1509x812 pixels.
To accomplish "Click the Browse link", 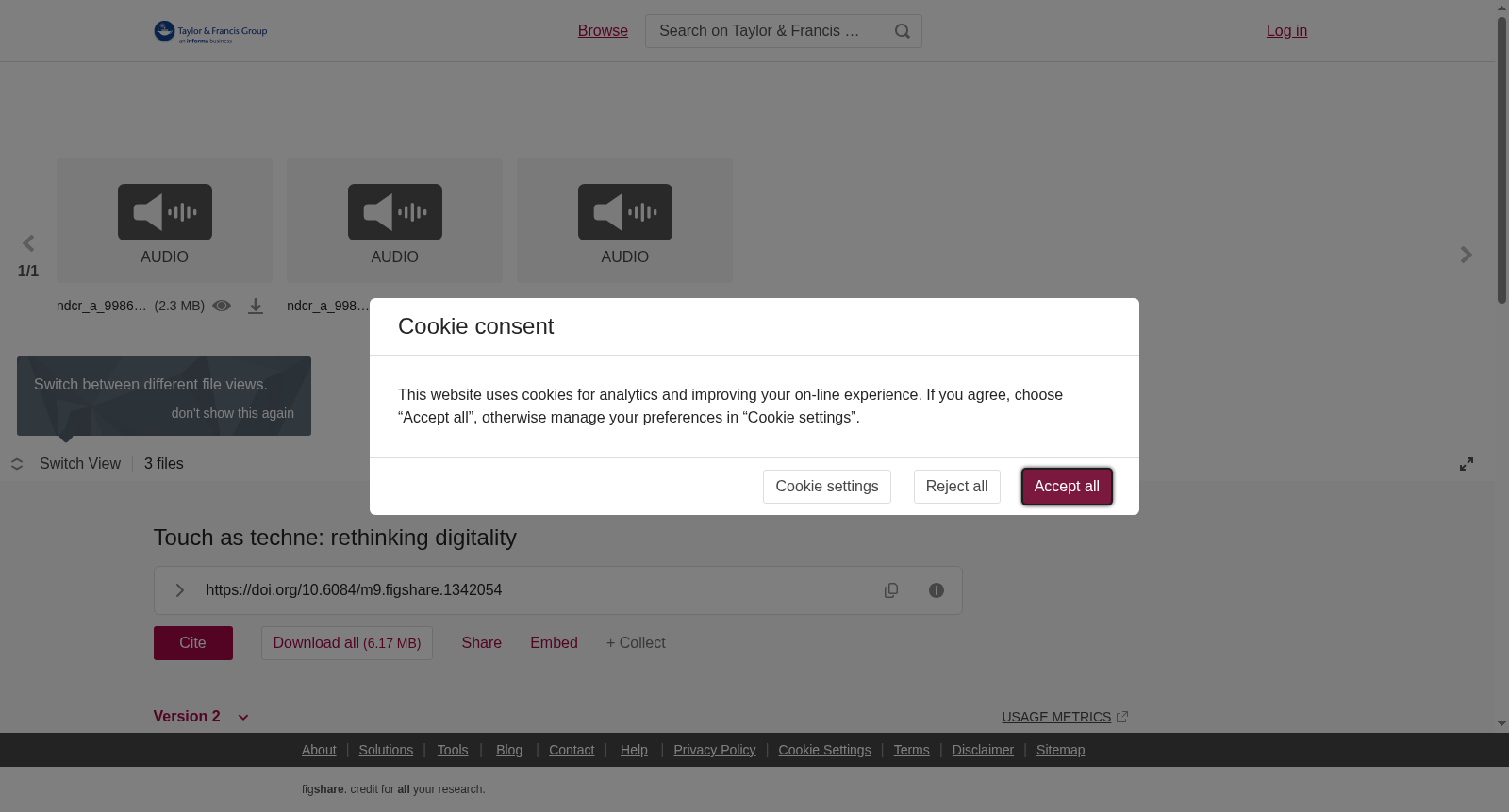I will 603,31.
